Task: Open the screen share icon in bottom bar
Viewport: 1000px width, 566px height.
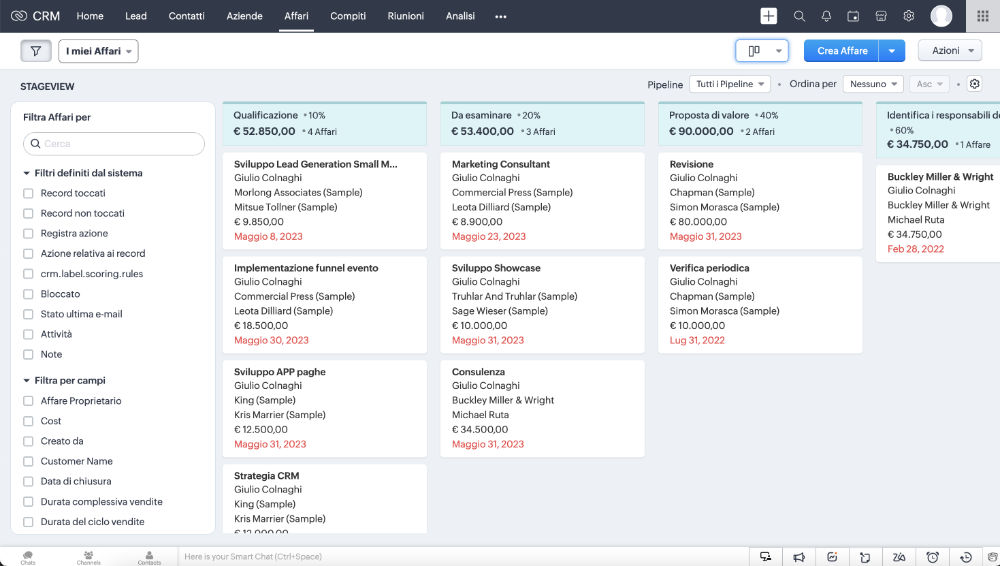Action: [766, 557]
